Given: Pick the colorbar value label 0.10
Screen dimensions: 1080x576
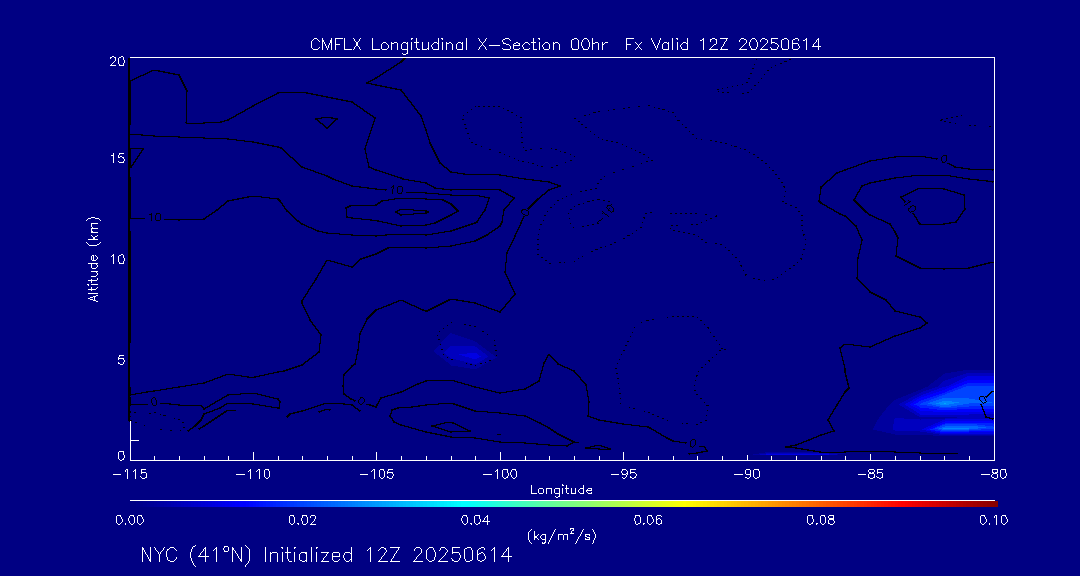Looking at the screenshot, I should (994, 520).
